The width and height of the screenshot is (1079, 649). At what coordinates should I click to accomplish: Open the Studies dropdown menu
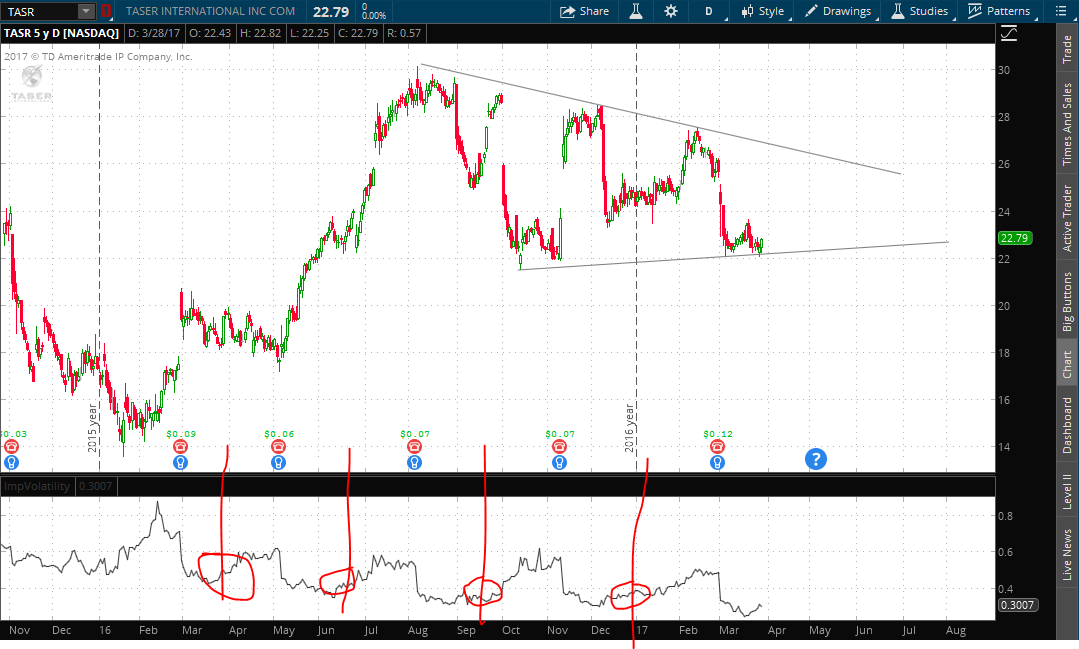920,11
